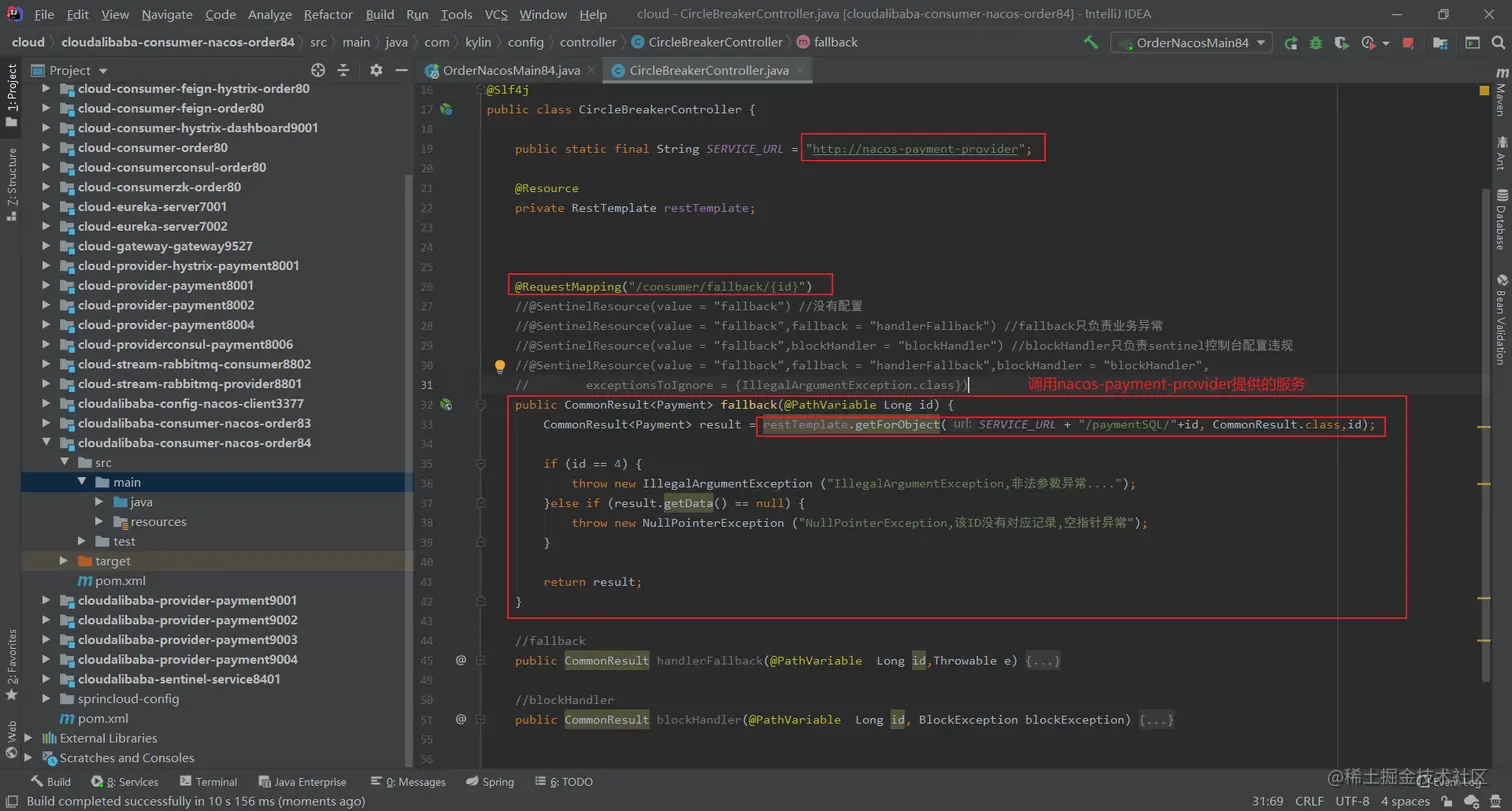This screenshot has width=1512, height=811.
Task: Open the Maven tool window
Action: 1500,94
